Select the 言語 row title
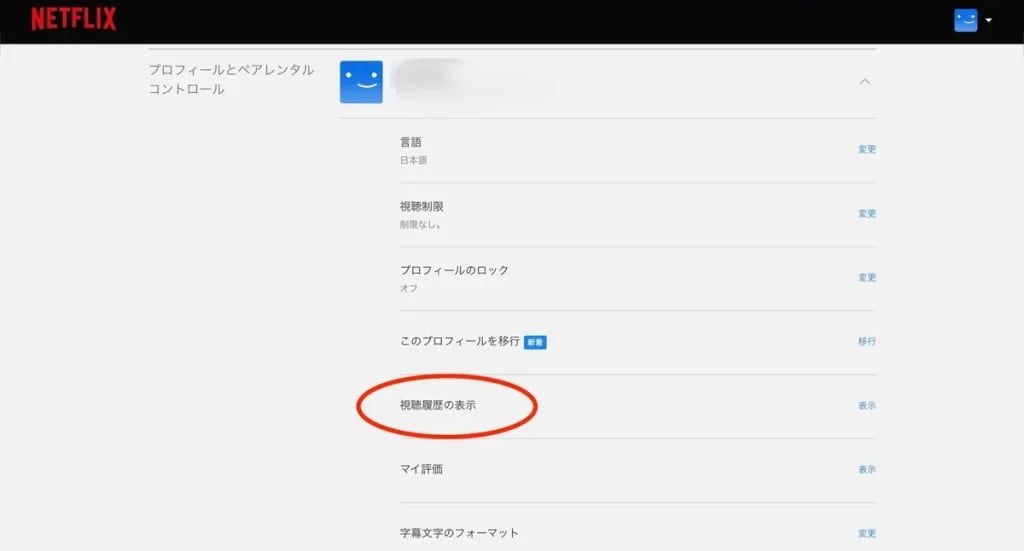The image size is (1024, 551). (x=411, y=142)
